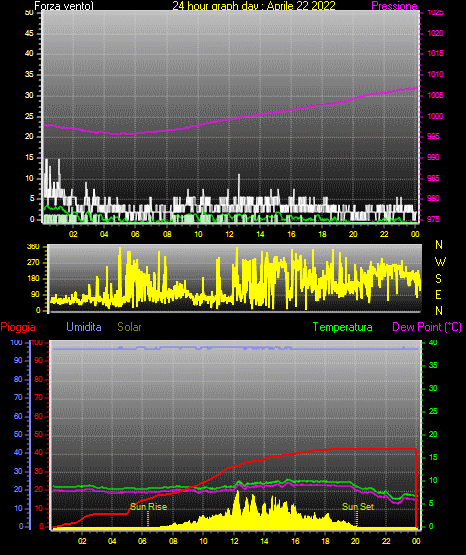Click the green 'Temperatura' legend label
Screen dimensions: 466x555
click(x=343, y=327)
